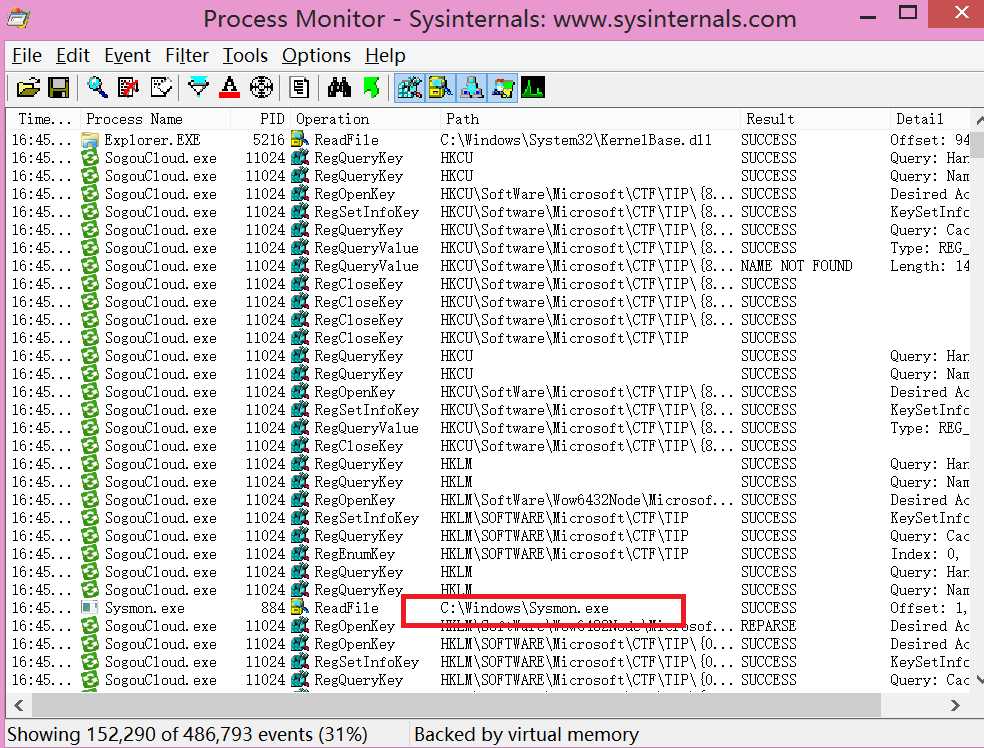This screenshot has height=748, width=984.
Task: Select the Explorer.EXE process row
Action: coord(489,140)
